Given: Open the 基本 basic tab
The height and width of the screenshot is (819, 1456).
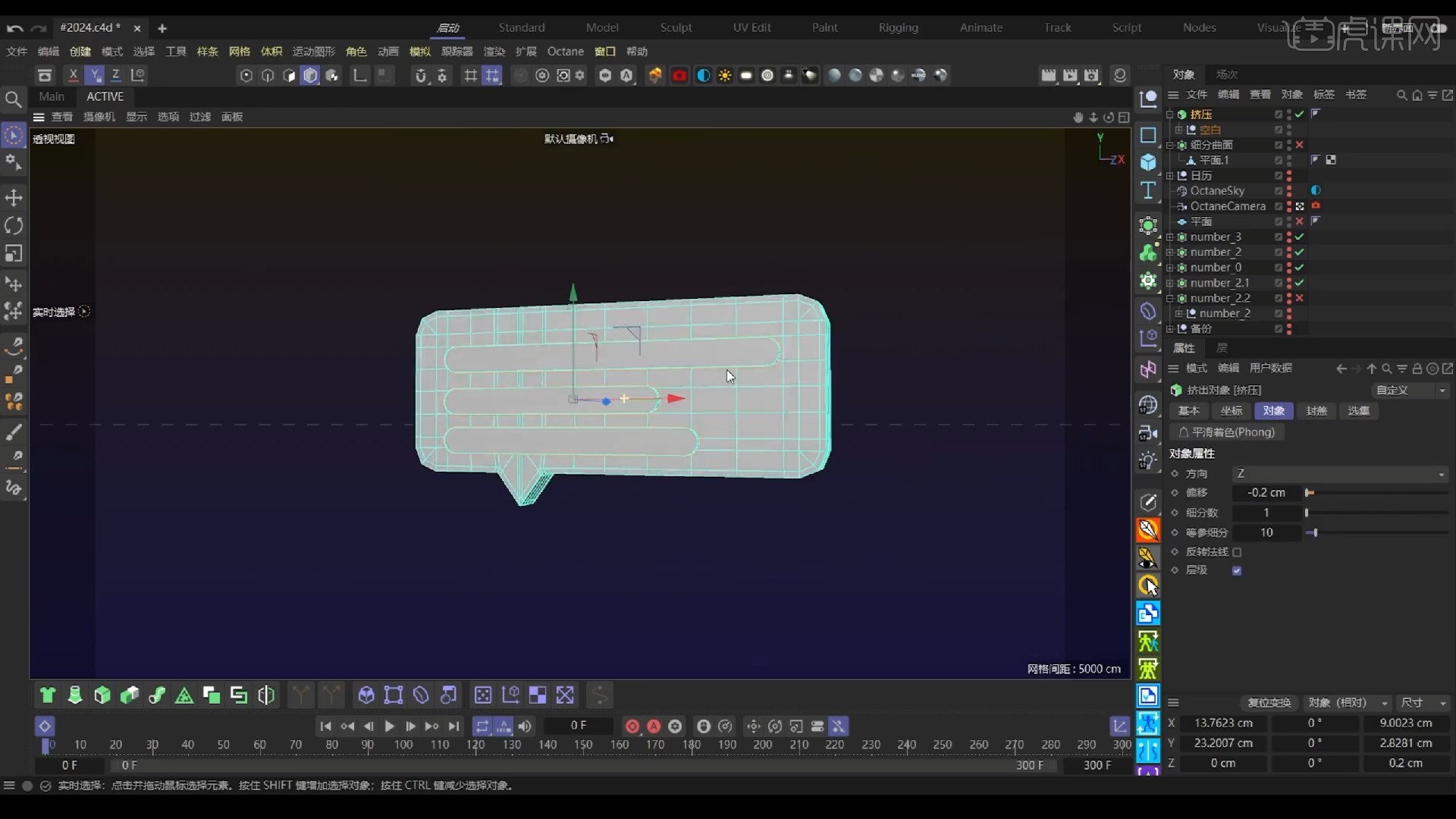Looking at the screenshot, I should pos(1189,410).
